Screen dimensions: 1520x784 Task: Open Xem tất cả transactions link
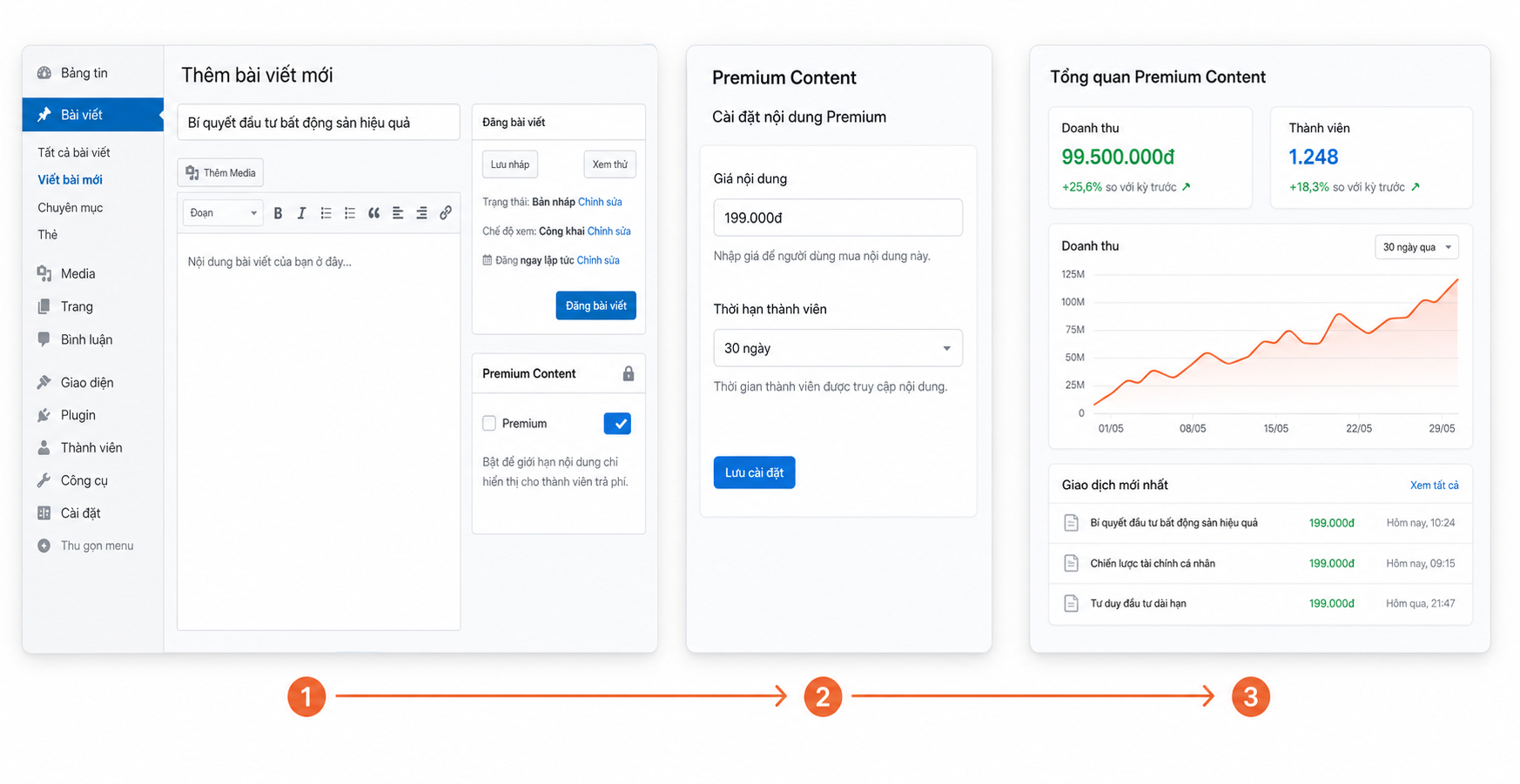point(1434,486)
